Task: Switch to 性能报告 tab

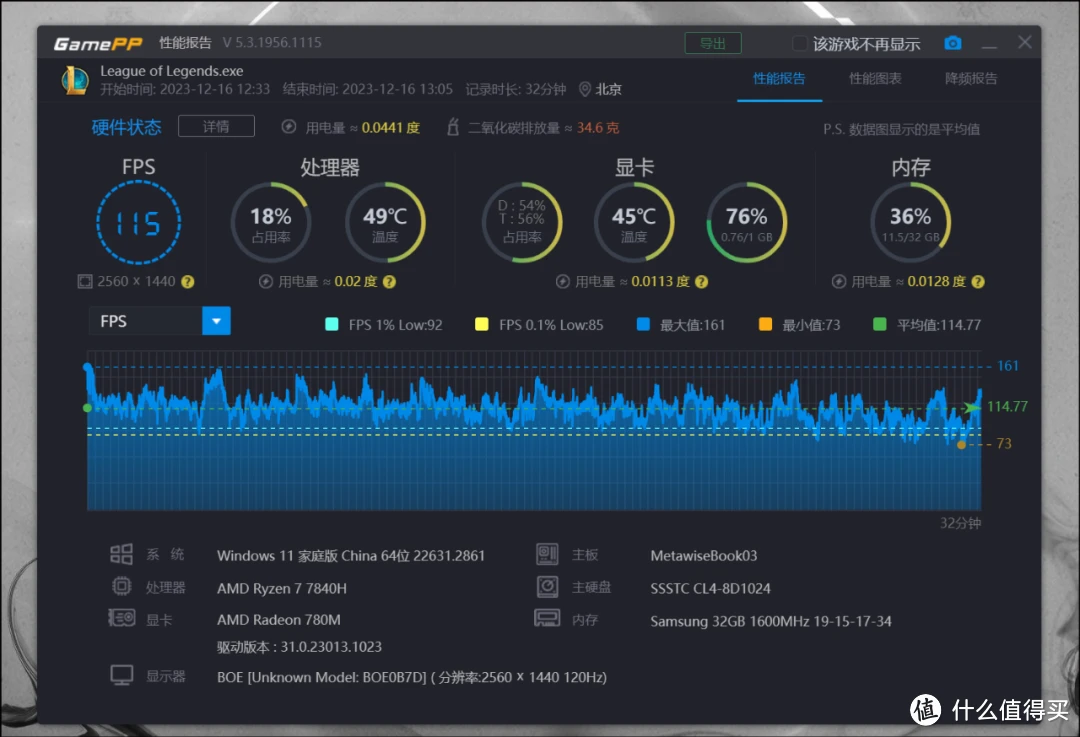Action: 779,79
